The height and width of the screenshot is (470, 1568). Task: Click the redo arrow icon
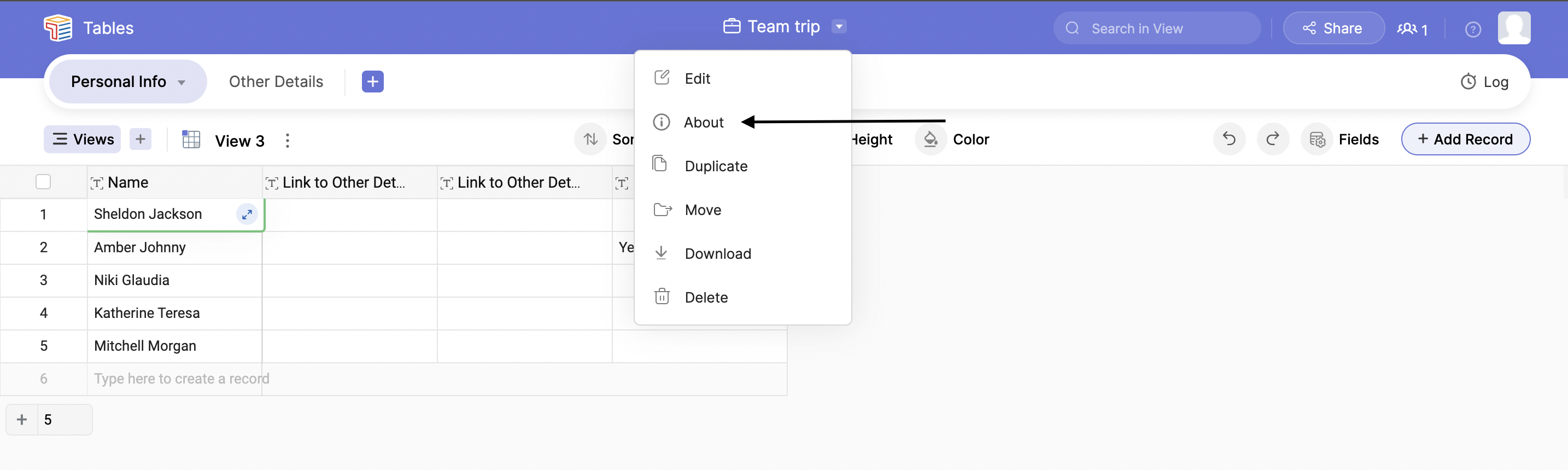(1272, 140)
